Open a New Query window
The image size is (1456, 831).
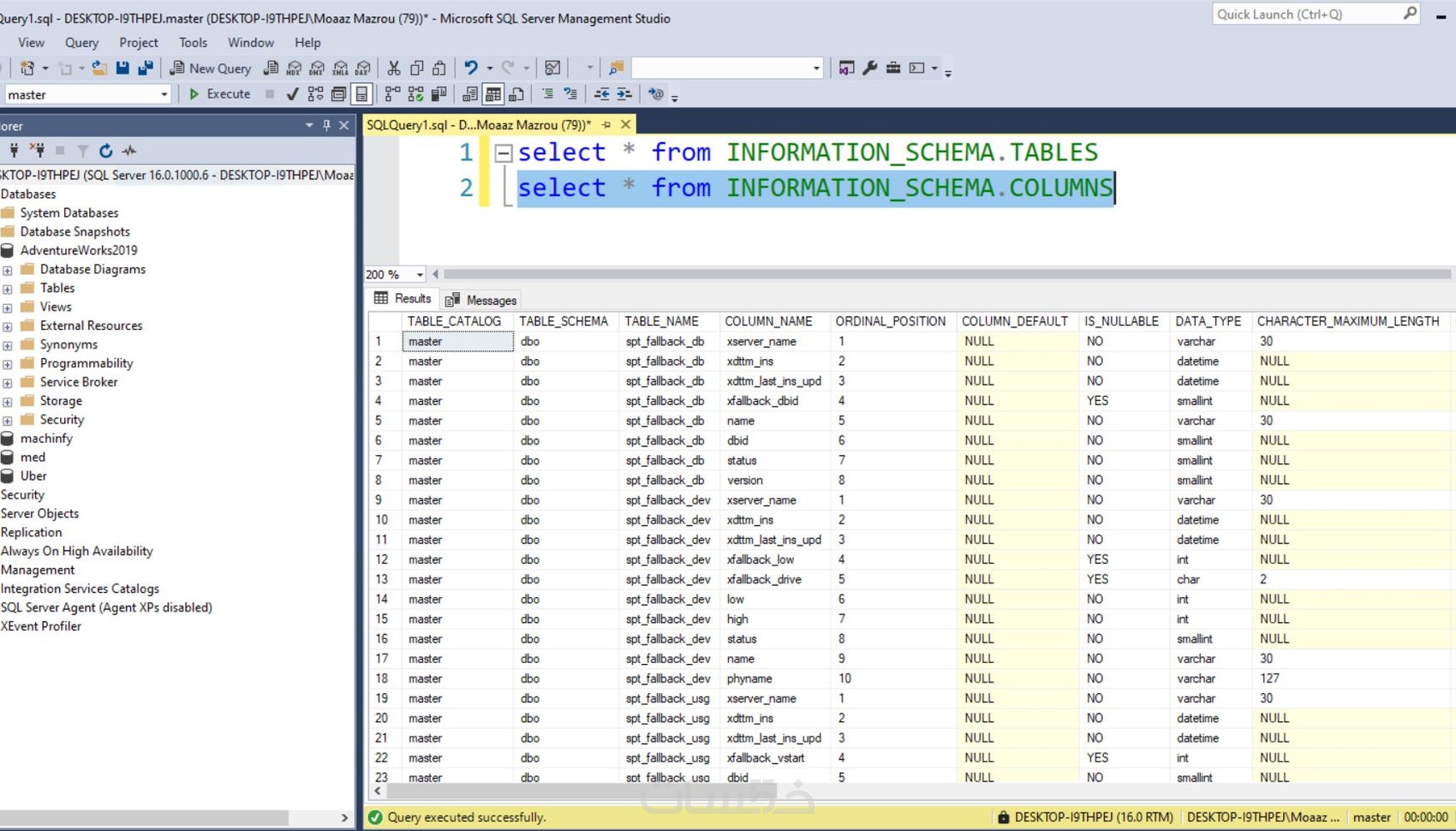tap(211, 69)
